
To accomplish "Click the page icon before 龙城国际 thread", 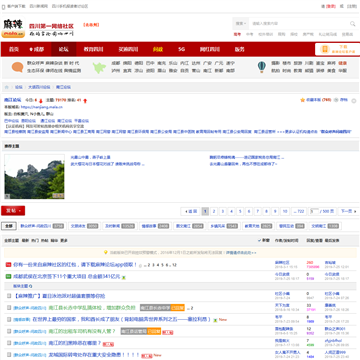I will tap(9, 355).
